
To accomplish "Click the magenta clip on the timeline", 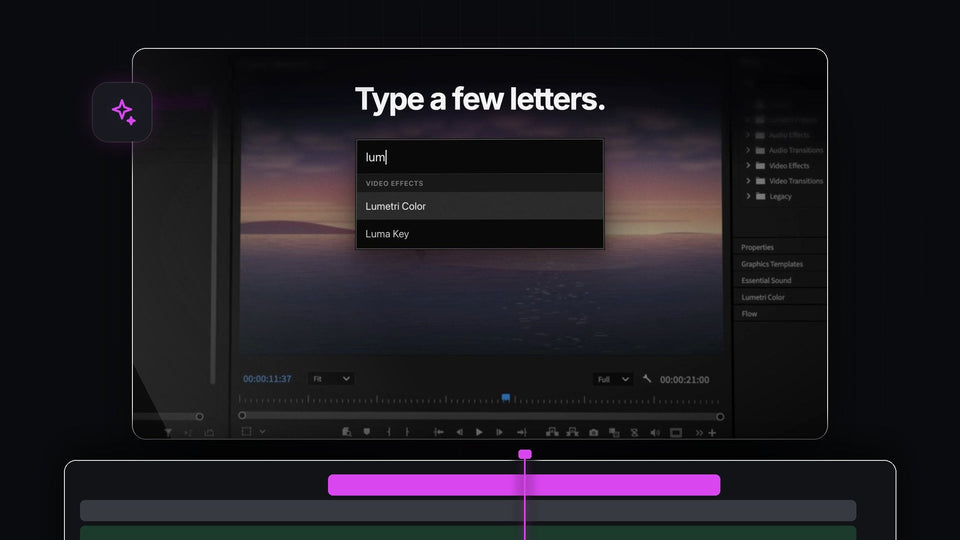I will [x=524, y=485].
